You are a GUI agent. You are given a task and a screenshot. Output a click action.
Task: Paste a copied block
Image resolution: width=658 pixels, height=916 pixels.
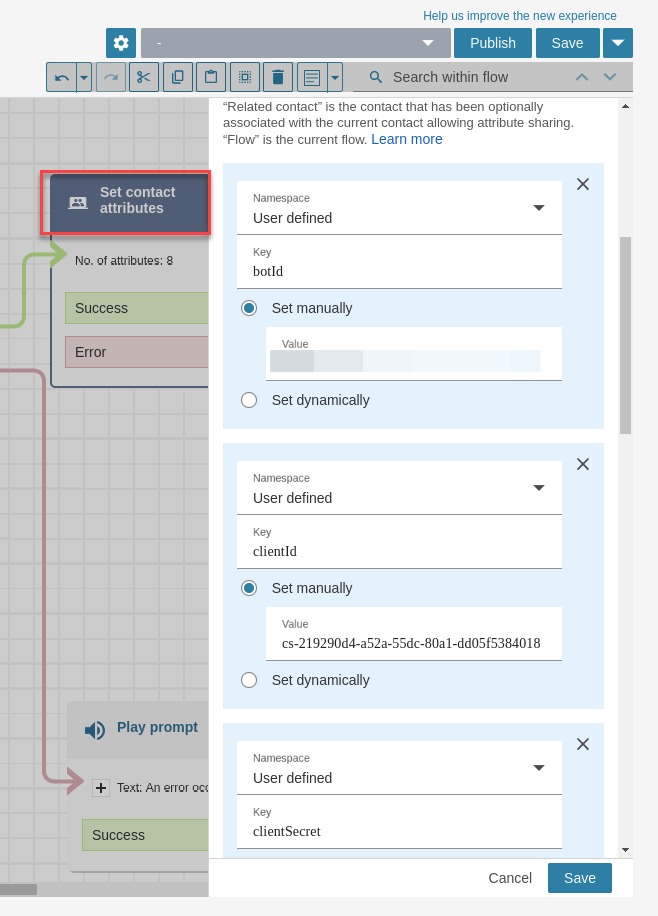point(211,77)
